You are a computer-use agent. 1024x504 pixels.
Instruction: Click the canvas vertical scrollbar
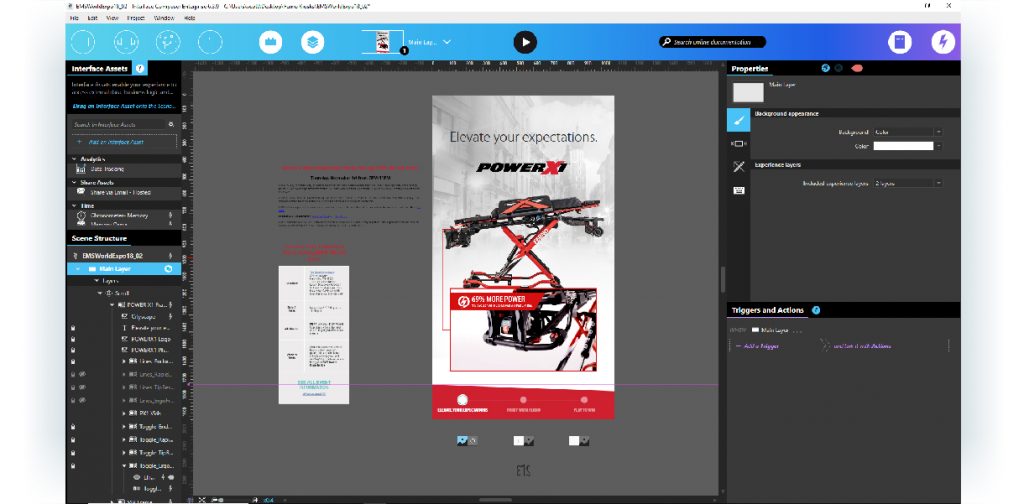tap(722, 280)
